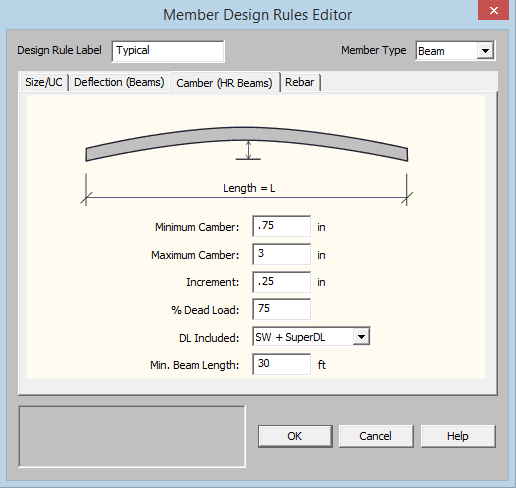This screenshot has height=488, width=516.
Task: Open the Deflection (Beams) tab
Action: 119,82
